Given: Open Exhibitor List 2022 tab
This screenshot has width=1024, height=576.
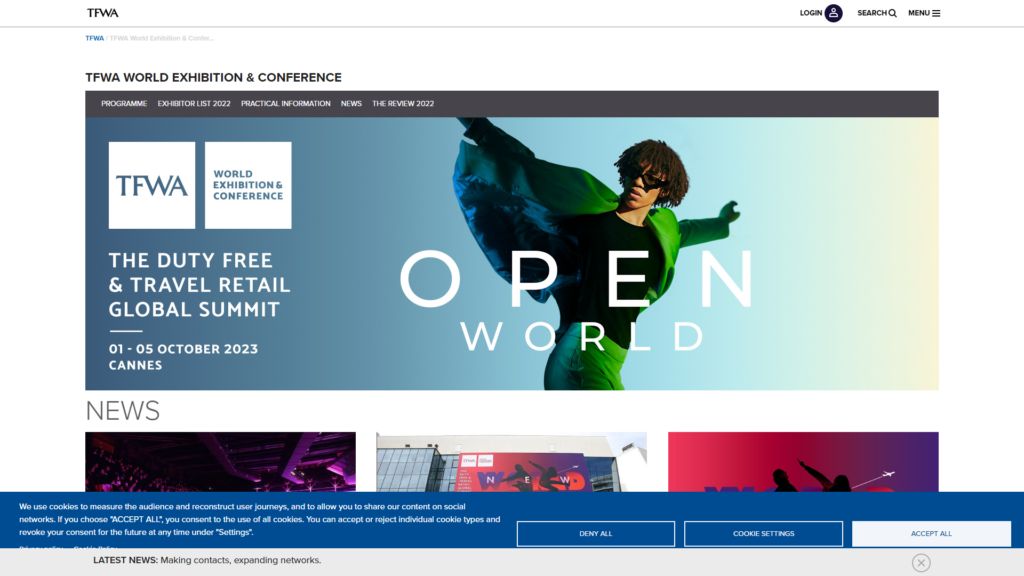Looking at the screenshot, I should pos(194,104).
